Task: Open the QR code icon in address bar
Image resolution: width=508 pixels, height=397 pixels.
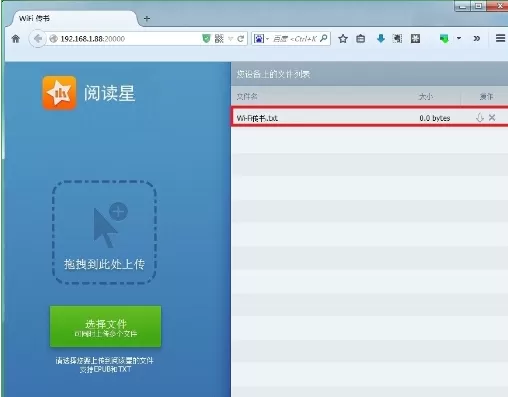Action: point(219,39)
